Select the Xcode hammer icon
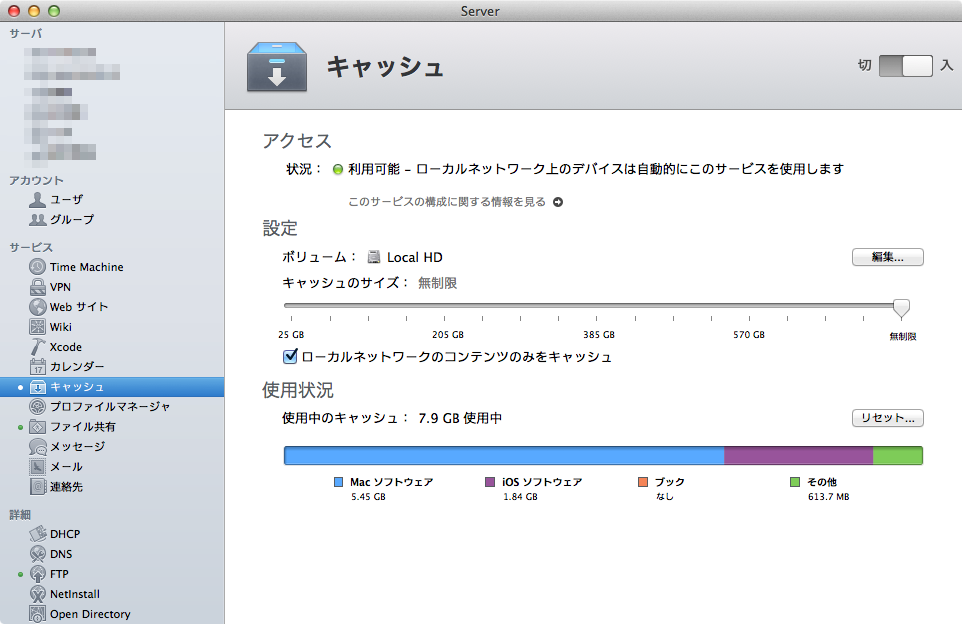Viewport: 962px width, 624px height. click(37, 347)
